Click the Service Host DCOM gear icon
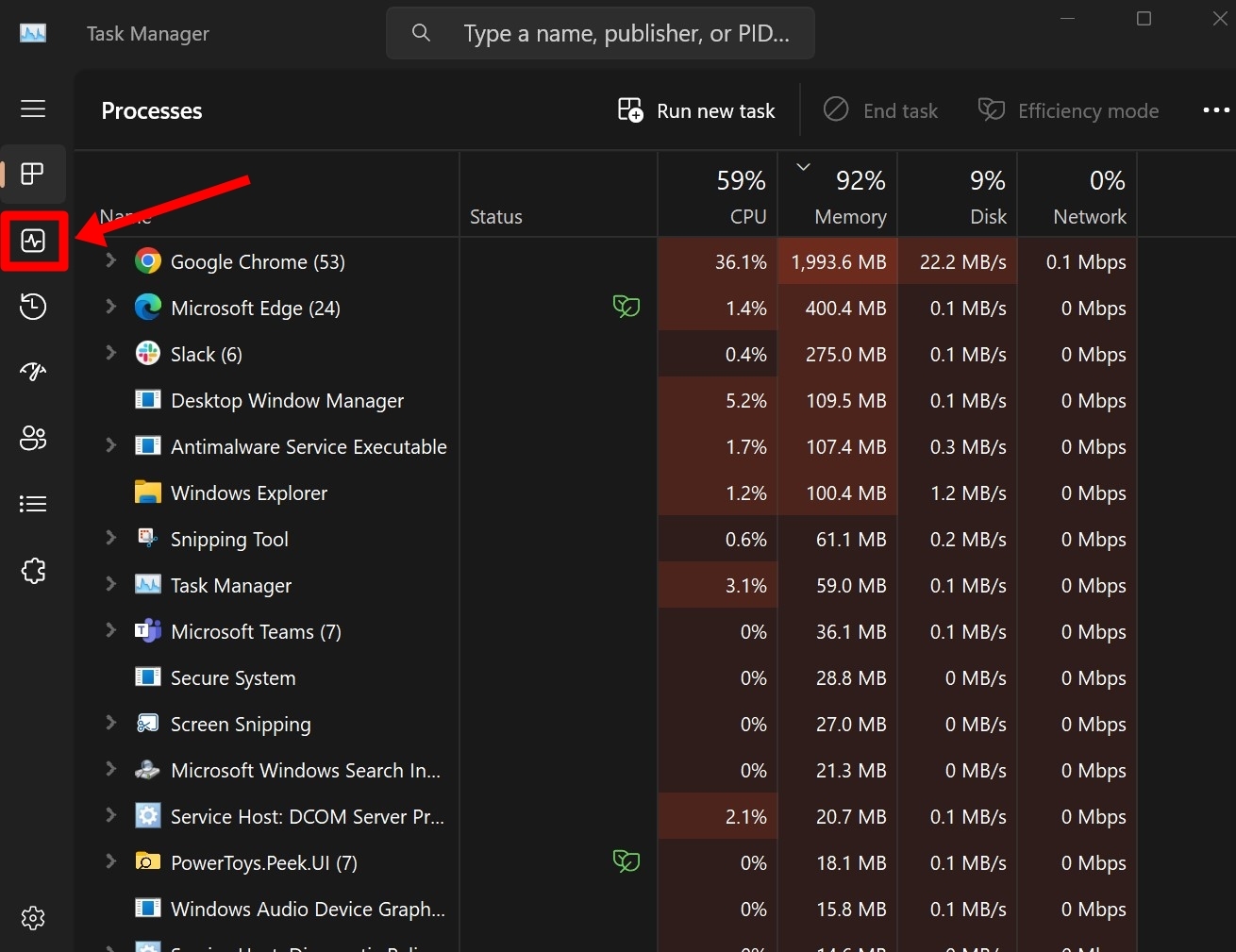 [x=148, y=816]
